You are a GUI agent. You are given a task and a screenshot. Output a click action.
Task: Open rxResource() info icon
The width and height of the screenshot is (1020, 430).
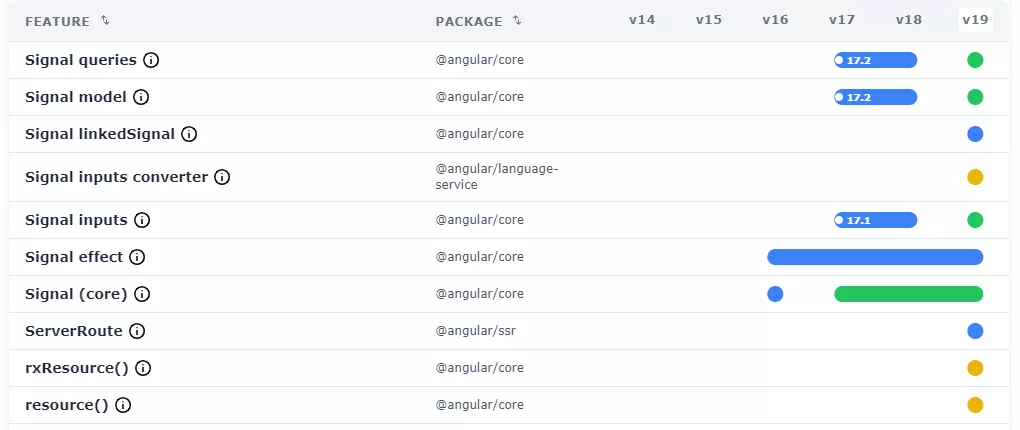[x=143, y=368]
